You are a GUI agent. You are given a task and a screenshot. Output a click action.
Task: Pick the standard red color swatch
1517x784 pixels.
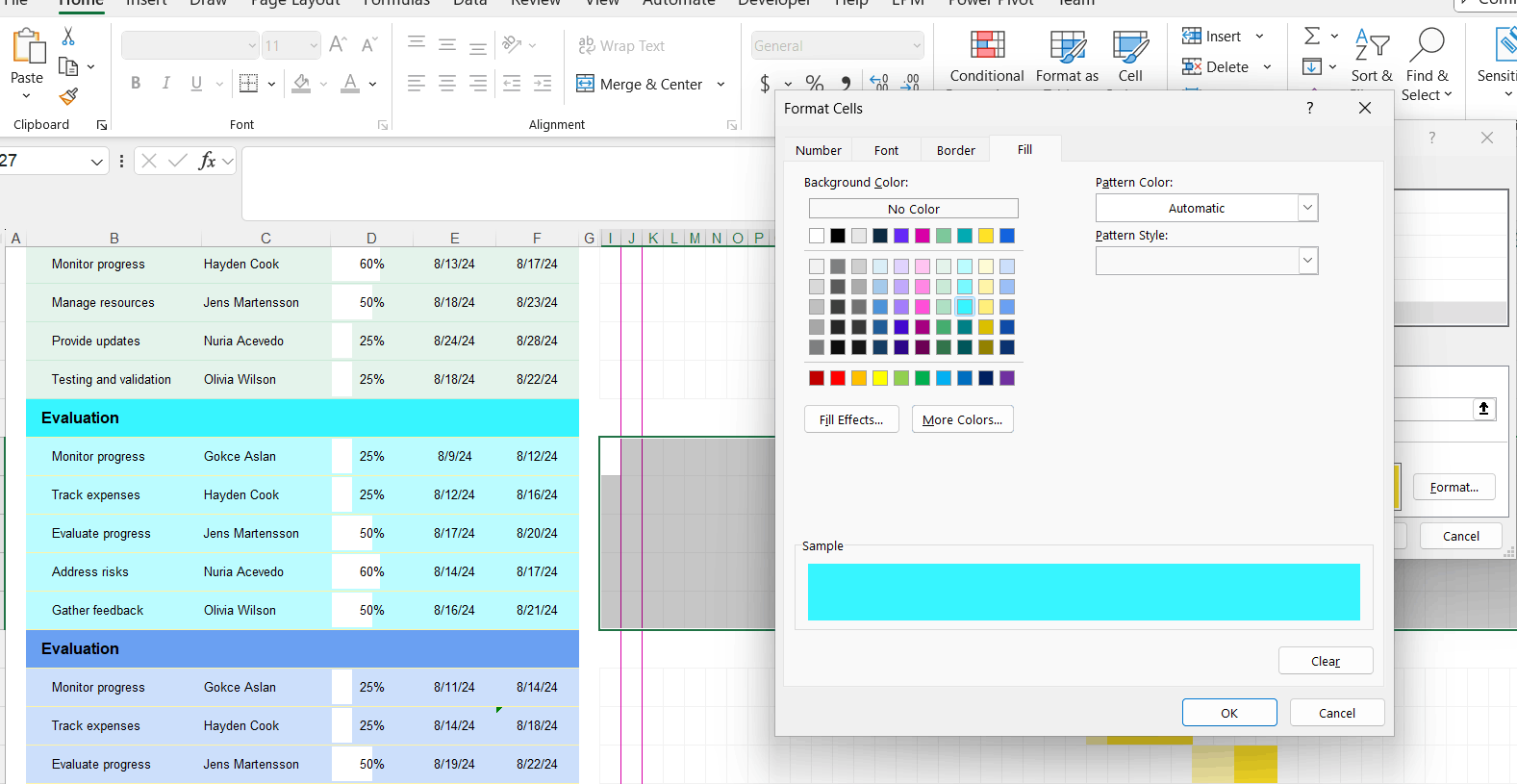pyautogui.click(x=838, y=378)
